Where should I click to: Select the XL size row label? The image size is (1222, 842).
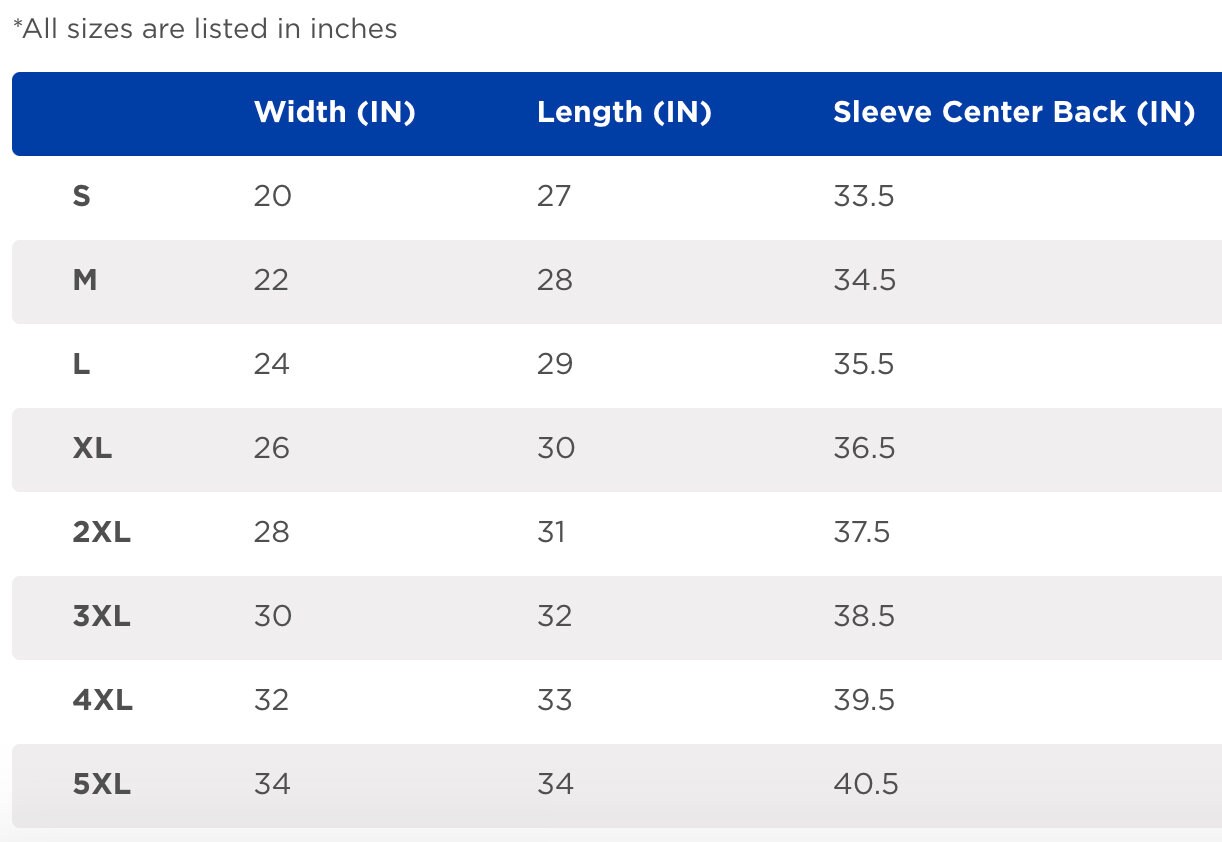tap(92, 448)
